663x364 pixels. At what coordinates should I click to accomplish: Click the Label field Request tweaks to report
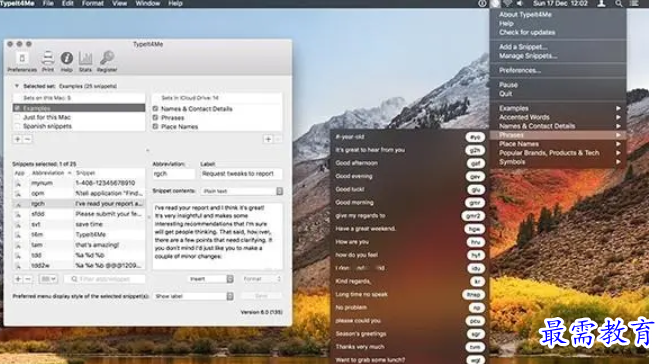(241, 174)
